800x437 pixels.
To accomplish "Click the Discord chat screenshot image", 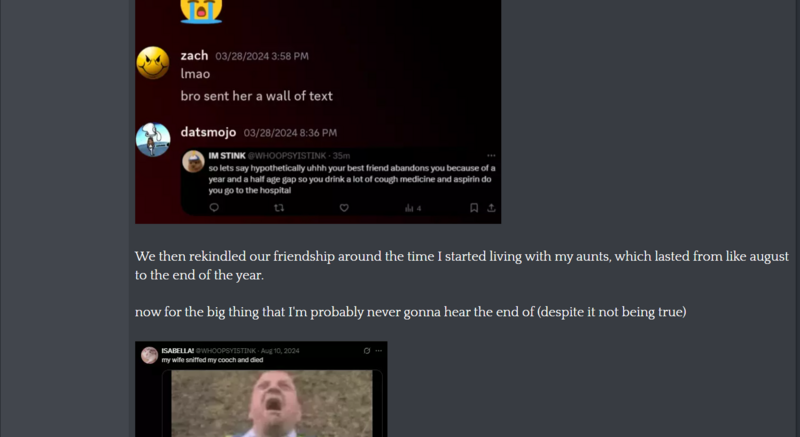I will pos(318,112).
